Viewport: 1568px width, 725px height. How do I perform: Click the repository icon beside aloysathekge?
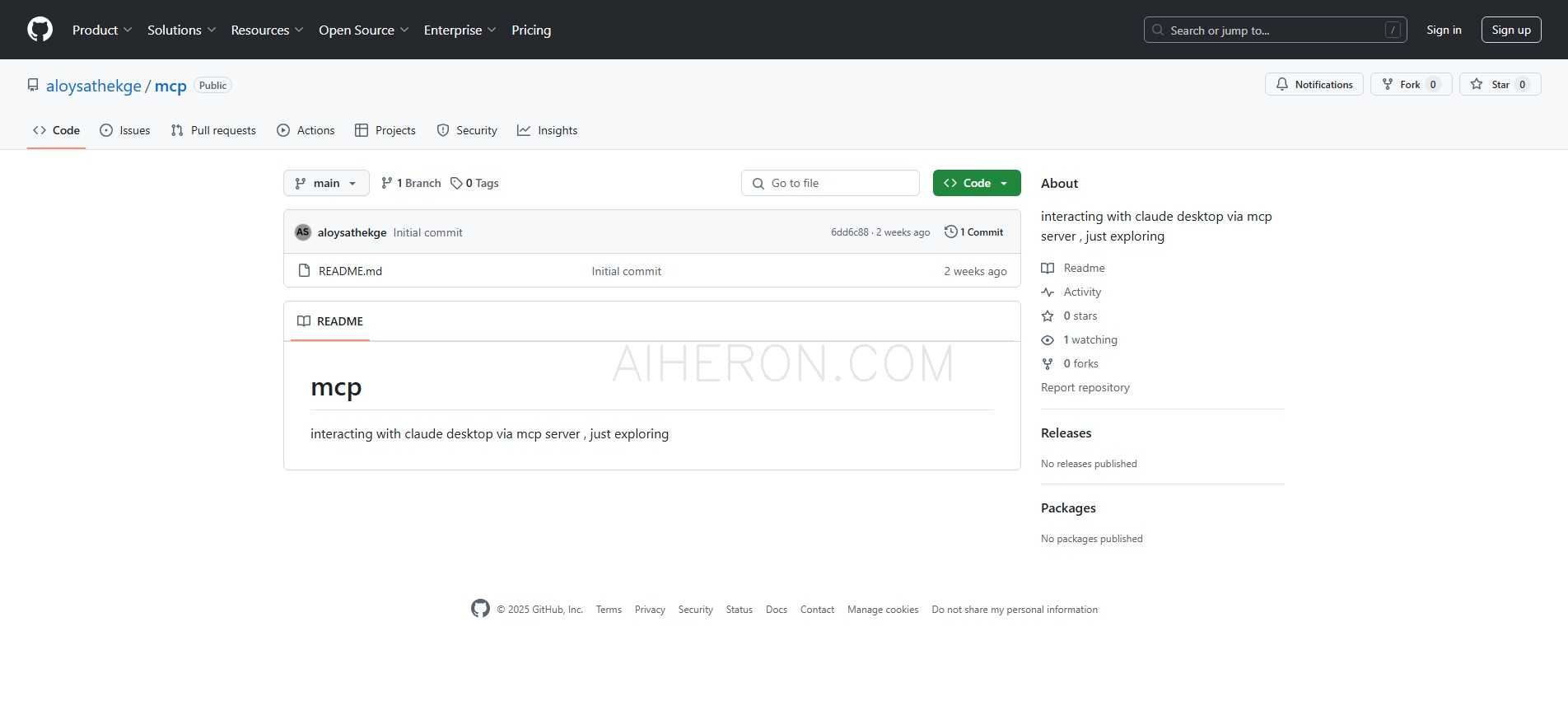click(x=33, y=85)
